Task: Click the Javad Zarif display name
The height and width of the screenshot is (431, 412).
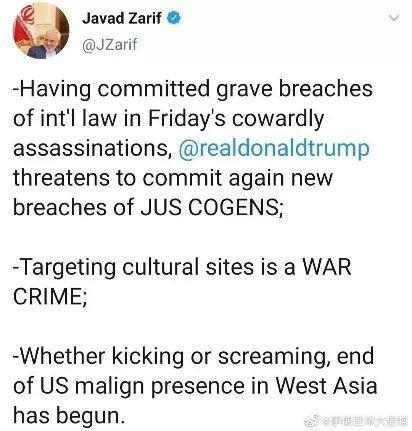Action: 122,18
